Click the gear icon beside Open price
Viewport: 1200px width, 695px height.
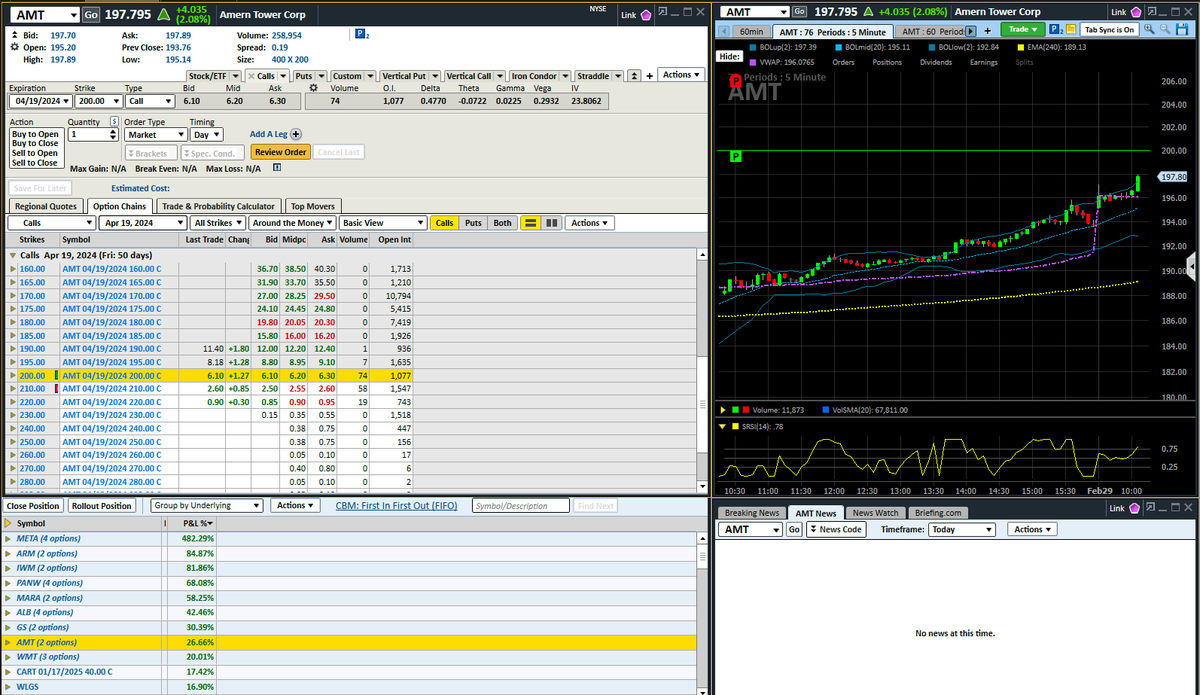pos(14,46)
